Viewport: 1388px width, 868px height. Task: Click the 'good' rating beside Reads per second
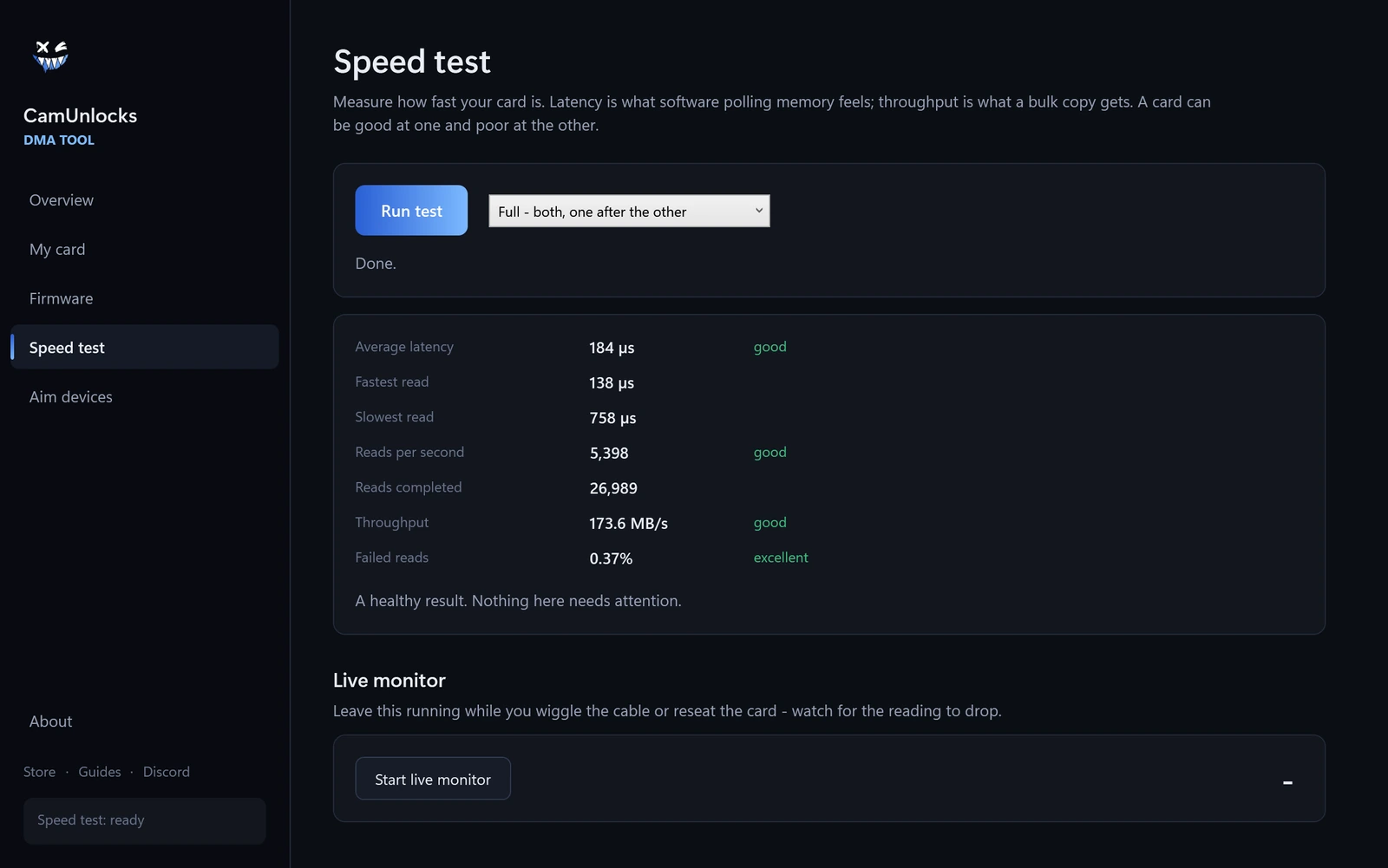770,452
